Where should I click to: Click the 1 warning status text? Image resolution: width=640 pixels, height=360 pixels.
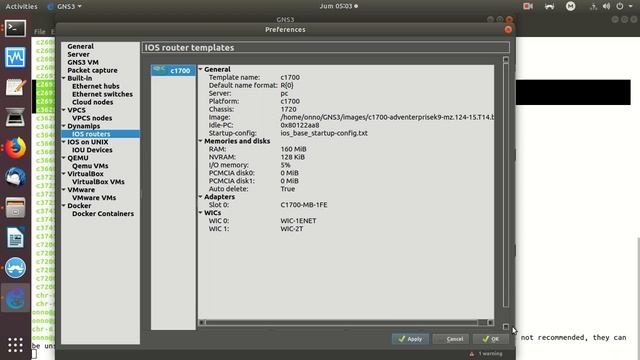tap(490, 354)
